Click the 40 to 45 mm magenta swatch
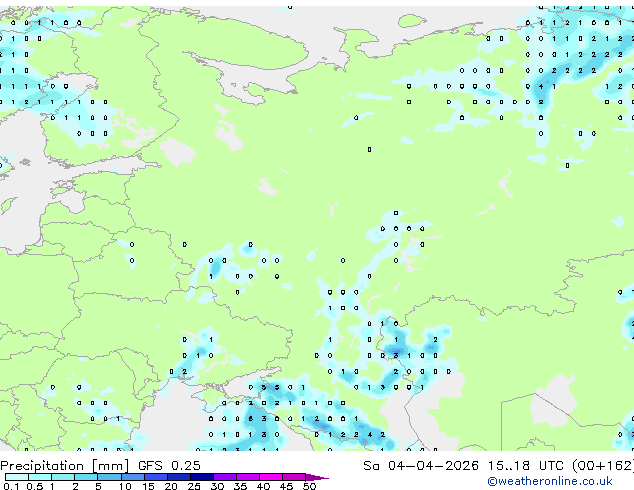The width and height of the screenshot is (634, 490). click(271, 477)
